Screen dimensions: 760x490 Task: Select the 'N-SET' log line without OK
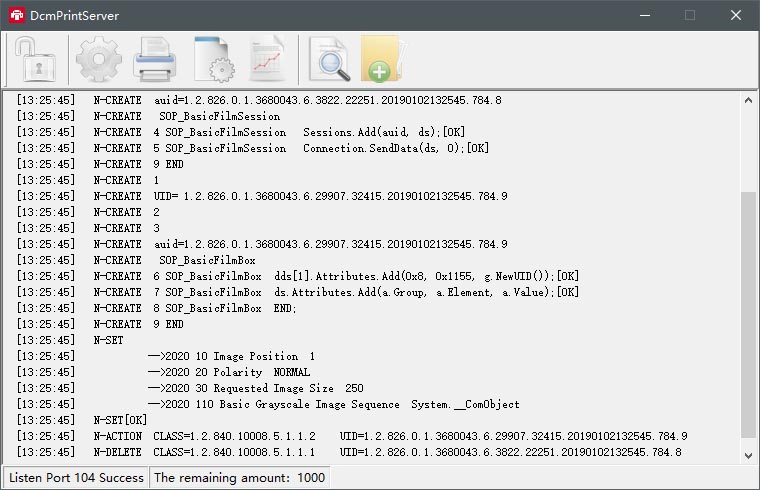[x=70, y=340]
